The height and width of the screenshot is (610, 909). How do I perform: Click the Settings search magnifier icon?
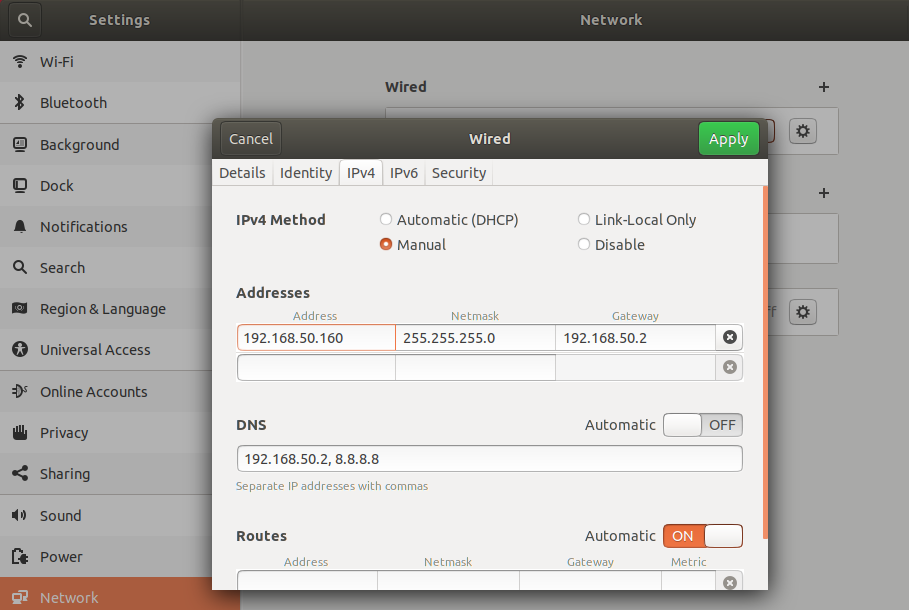tap(24, 20)
